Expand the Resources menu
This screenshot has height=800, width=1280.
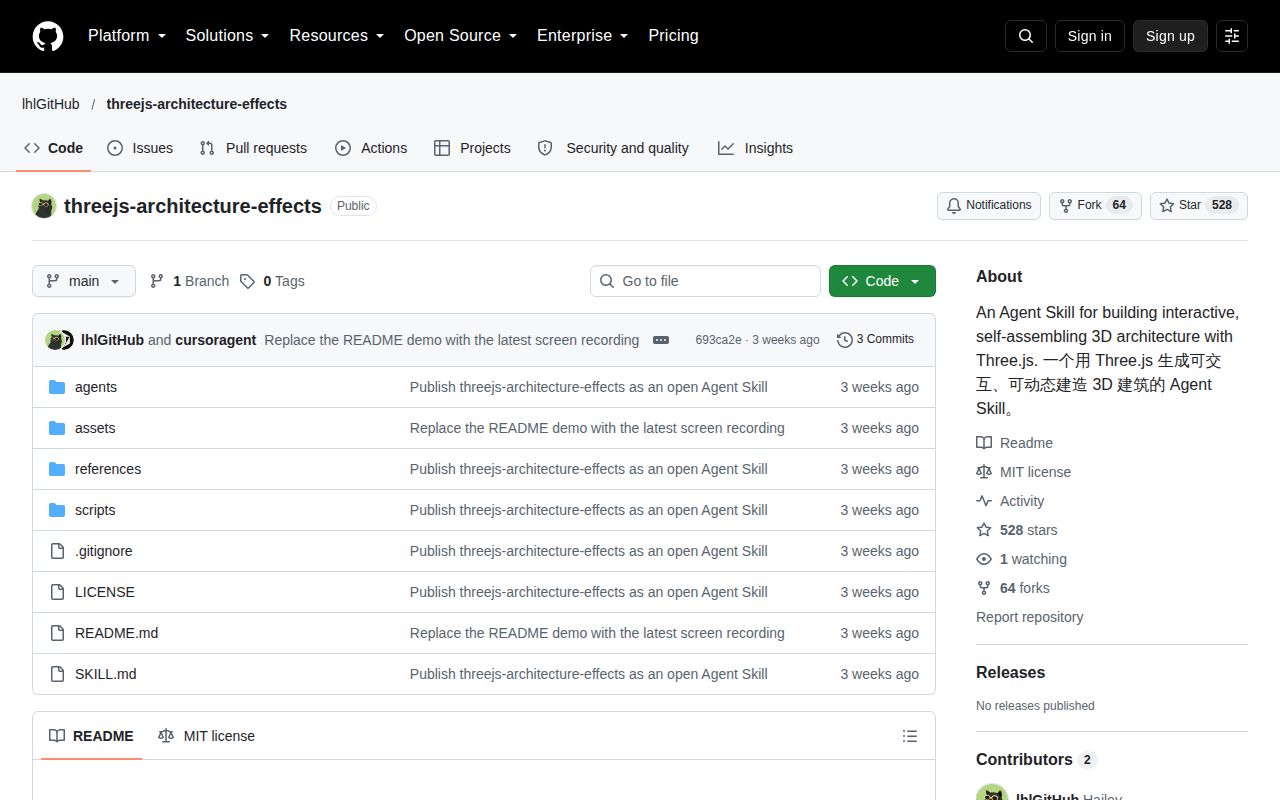pos(337,36)
